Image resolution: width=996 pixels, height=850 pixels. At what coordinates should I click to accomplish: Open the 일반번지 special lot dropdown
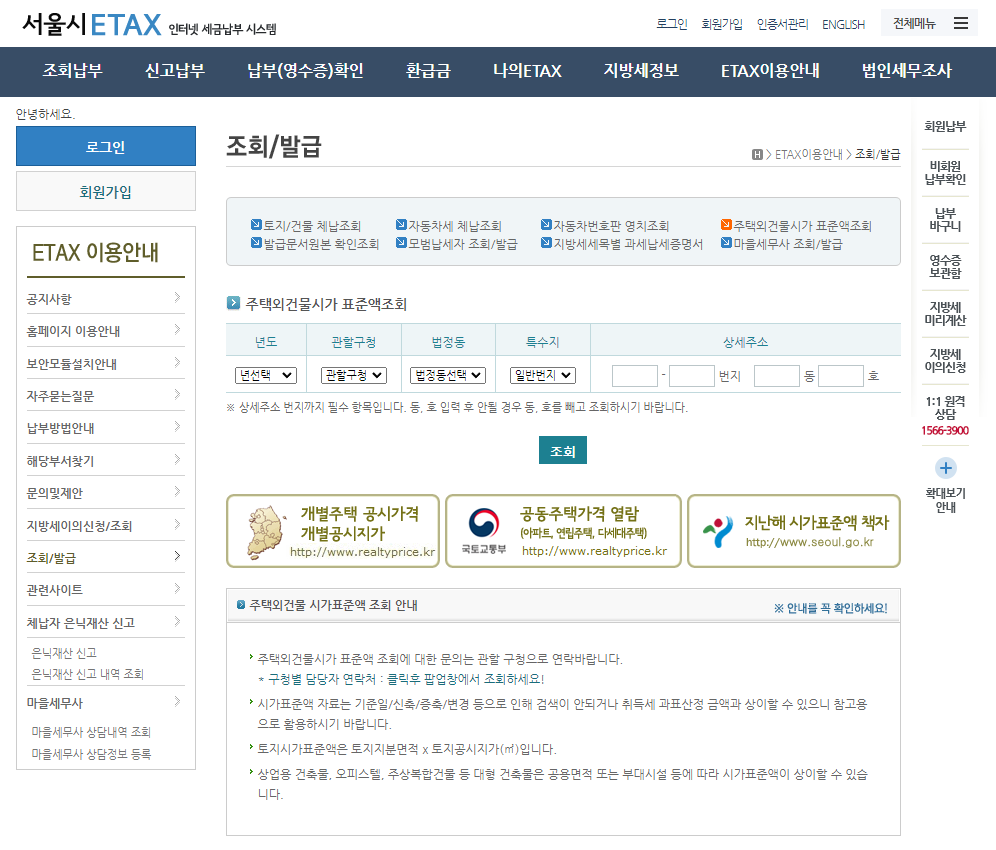click(x=543, y=375)
